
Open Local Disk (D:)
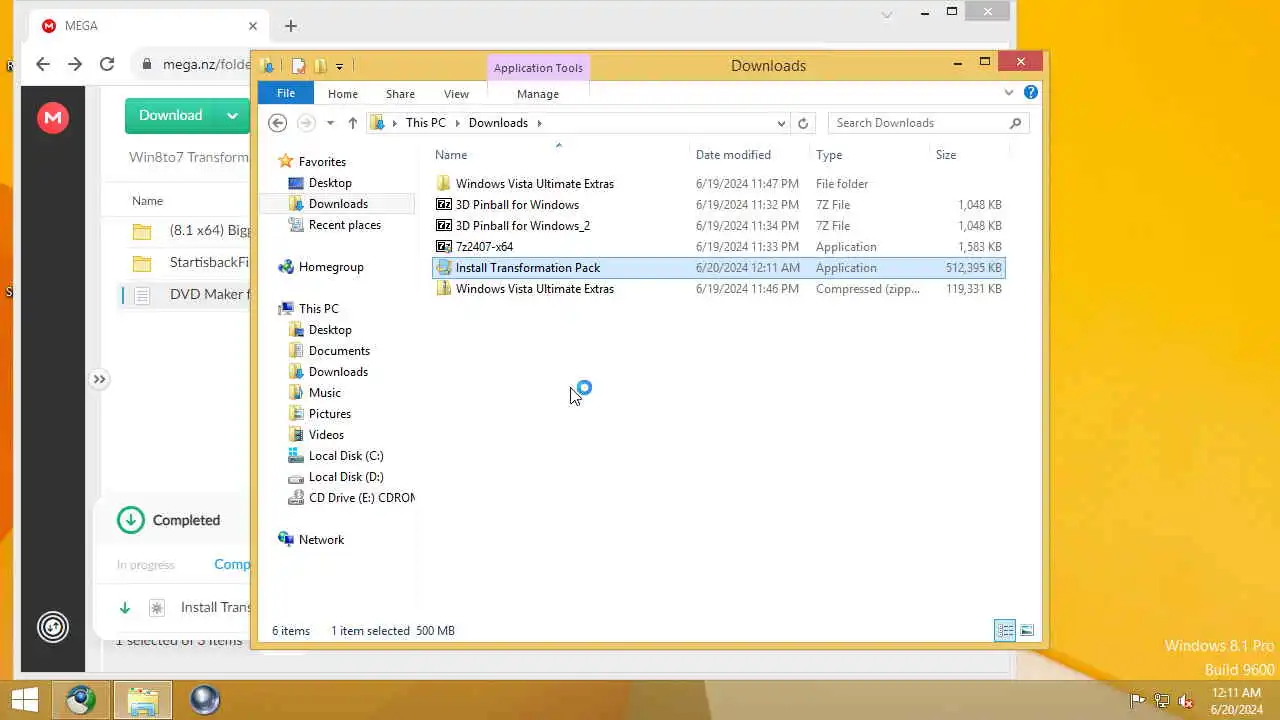[x=336, y=477]
